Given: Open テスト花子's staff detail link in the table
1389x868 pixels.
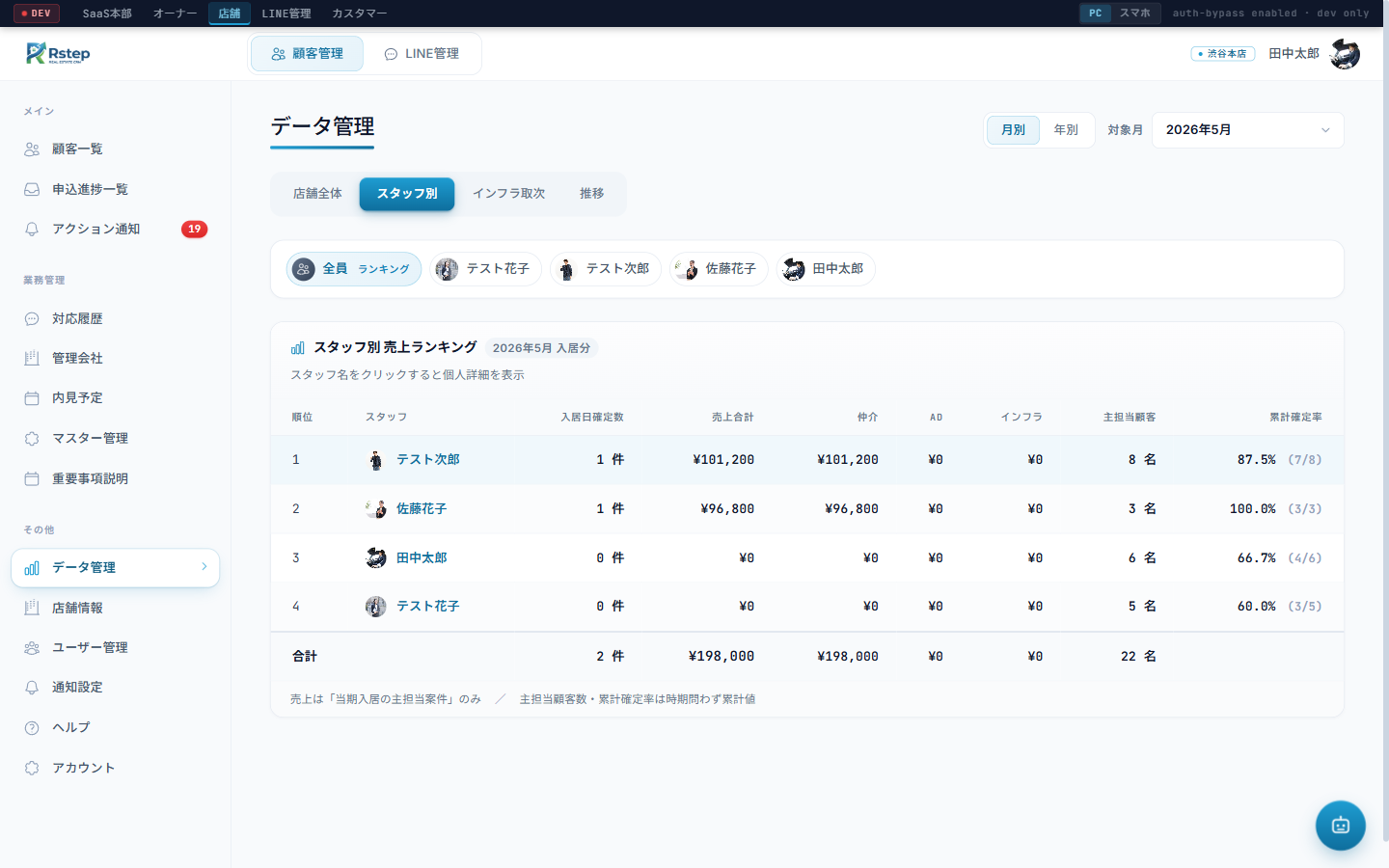Looking at the screenshot, I should [x=428, y=607].
